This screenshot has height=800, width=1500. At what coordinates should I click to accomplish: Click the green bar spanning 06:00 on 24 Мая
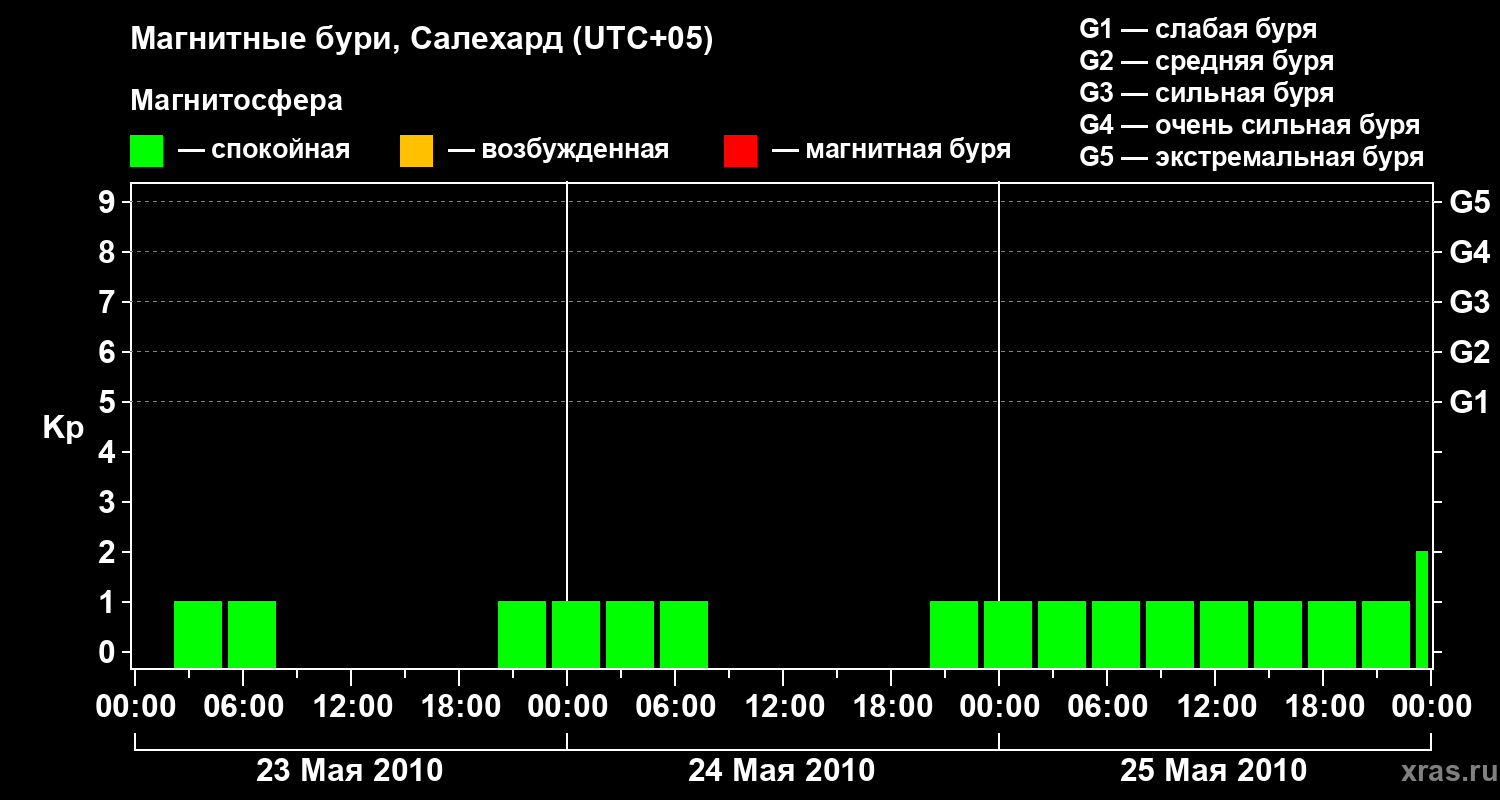[x=684, y=634]
